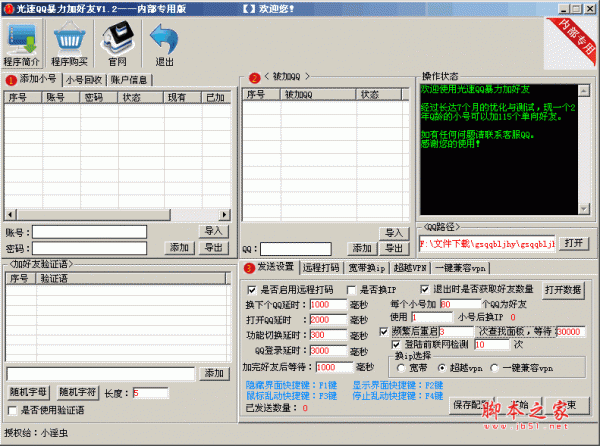The height and width of the screenshot is (446, 600).
Task: Click the QQ登录延时 value field
Action: pyautogui.click(x=328, y=351)
